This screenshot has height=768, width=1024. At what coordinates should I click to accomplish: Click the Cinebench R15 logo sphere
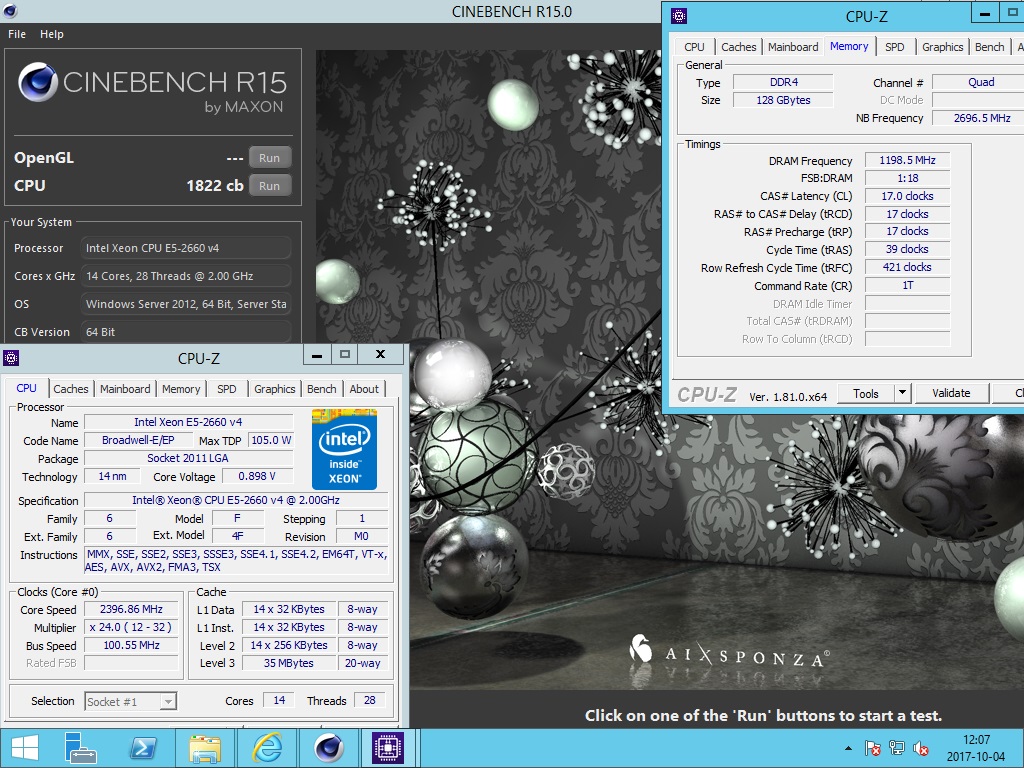(x=37, y=82)
